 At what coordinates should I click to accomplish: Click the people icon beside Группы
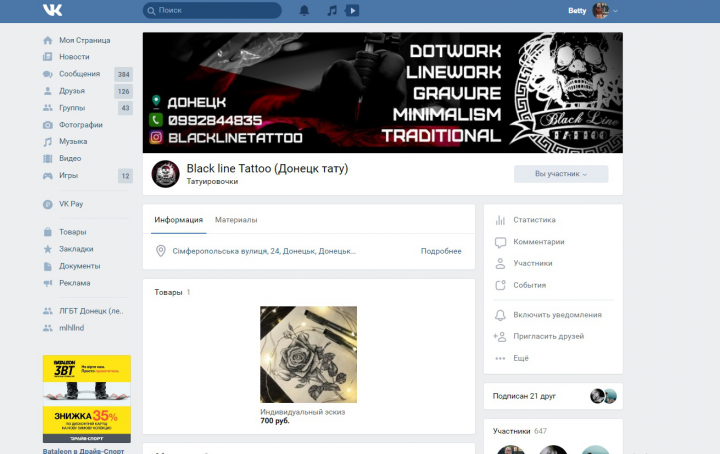(48, 108)
